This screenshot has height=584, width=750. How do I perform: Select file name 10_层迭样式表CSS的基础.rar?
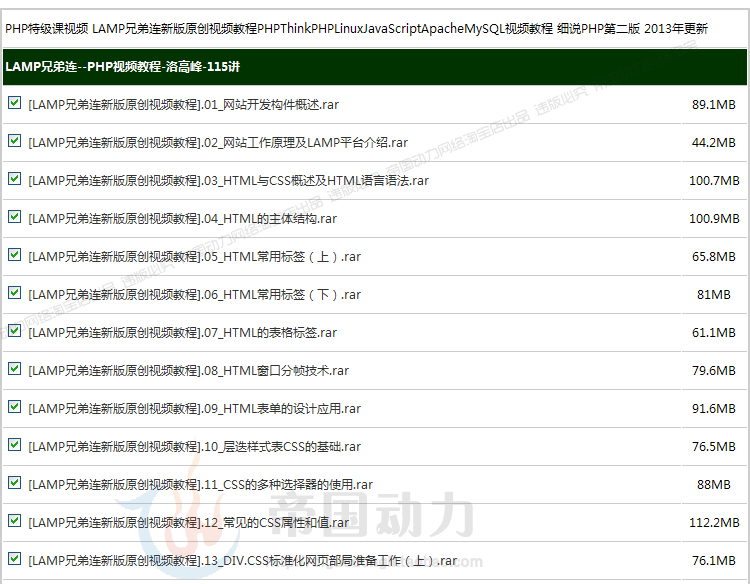point(195,447)
